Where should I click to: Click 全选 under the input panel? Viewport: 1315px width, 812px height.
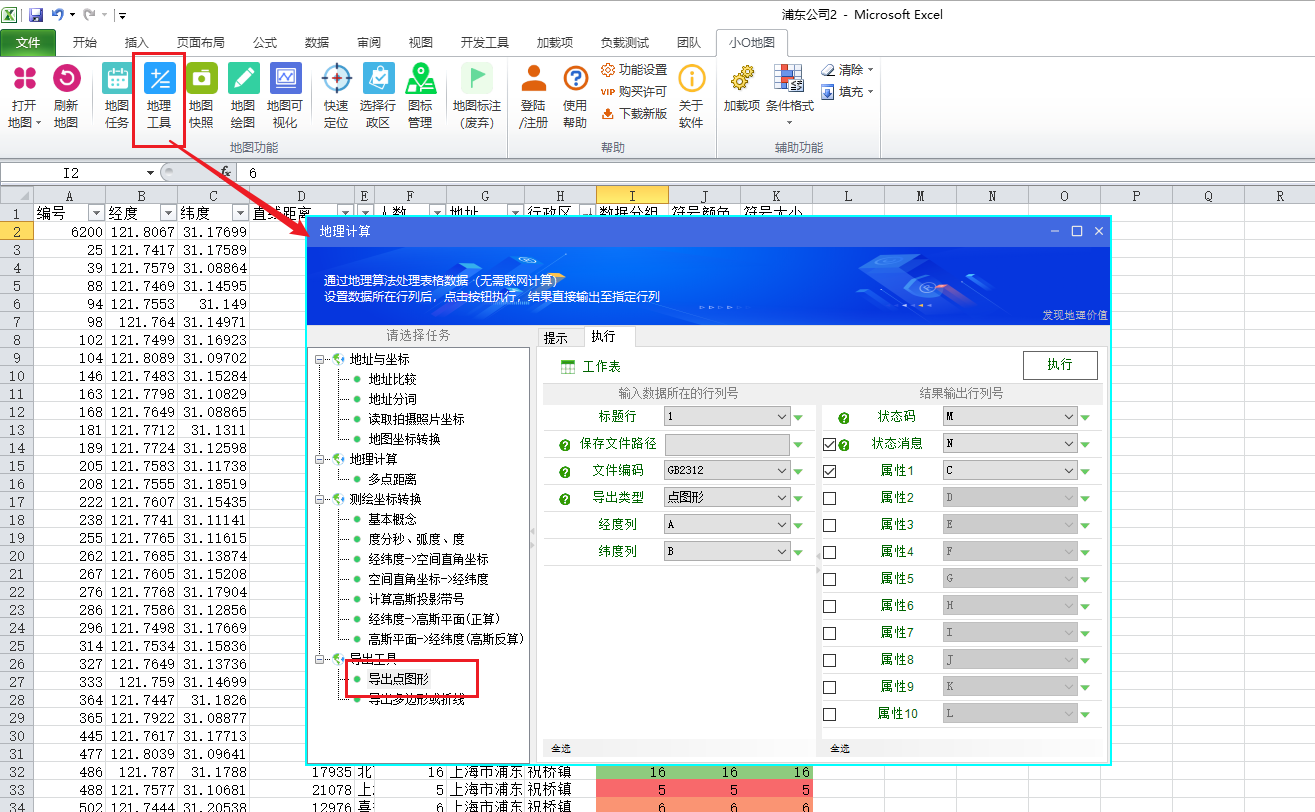(x=561, y=748)
